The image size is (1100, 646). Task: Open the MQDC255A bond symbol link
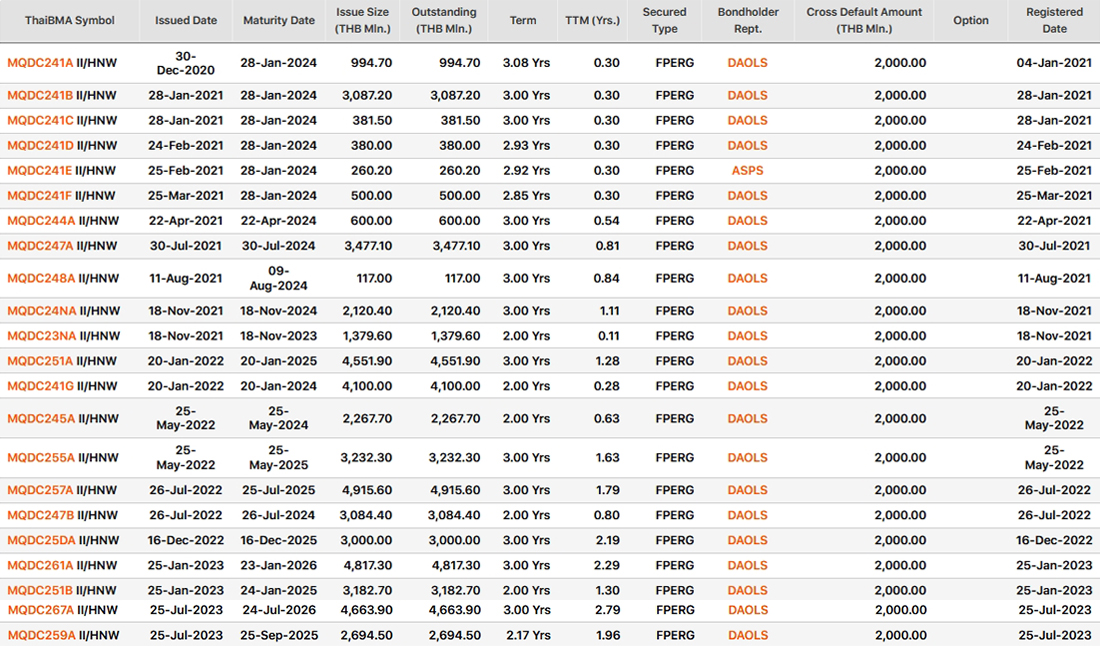(41, 458)
